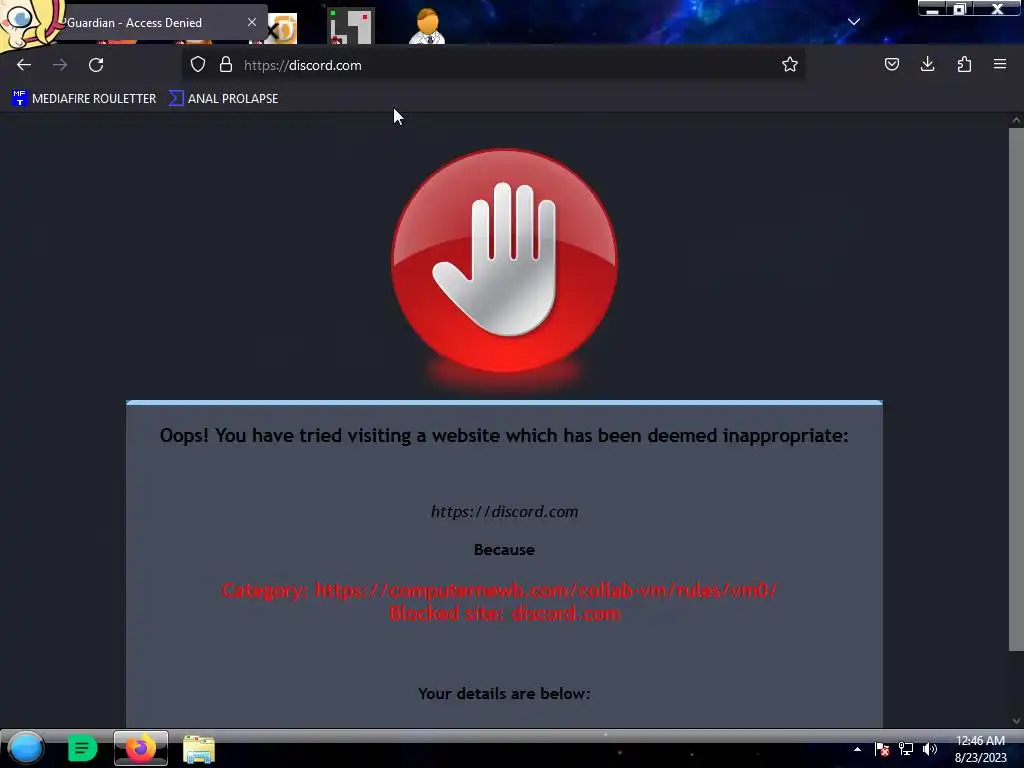Viewport: 1024px width, 768px height.
Task: Open the tracking protection shield icon
Action: coord(198,65)
